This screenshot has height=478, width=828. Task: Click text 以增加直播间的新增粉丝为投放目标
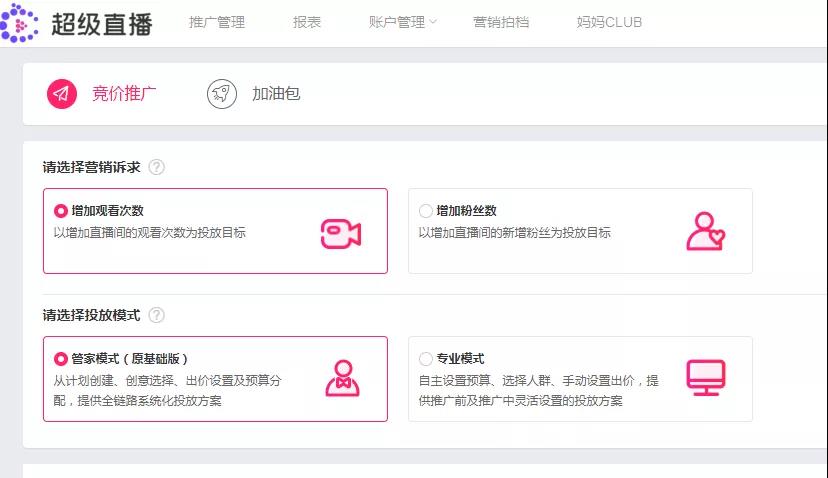514,232
